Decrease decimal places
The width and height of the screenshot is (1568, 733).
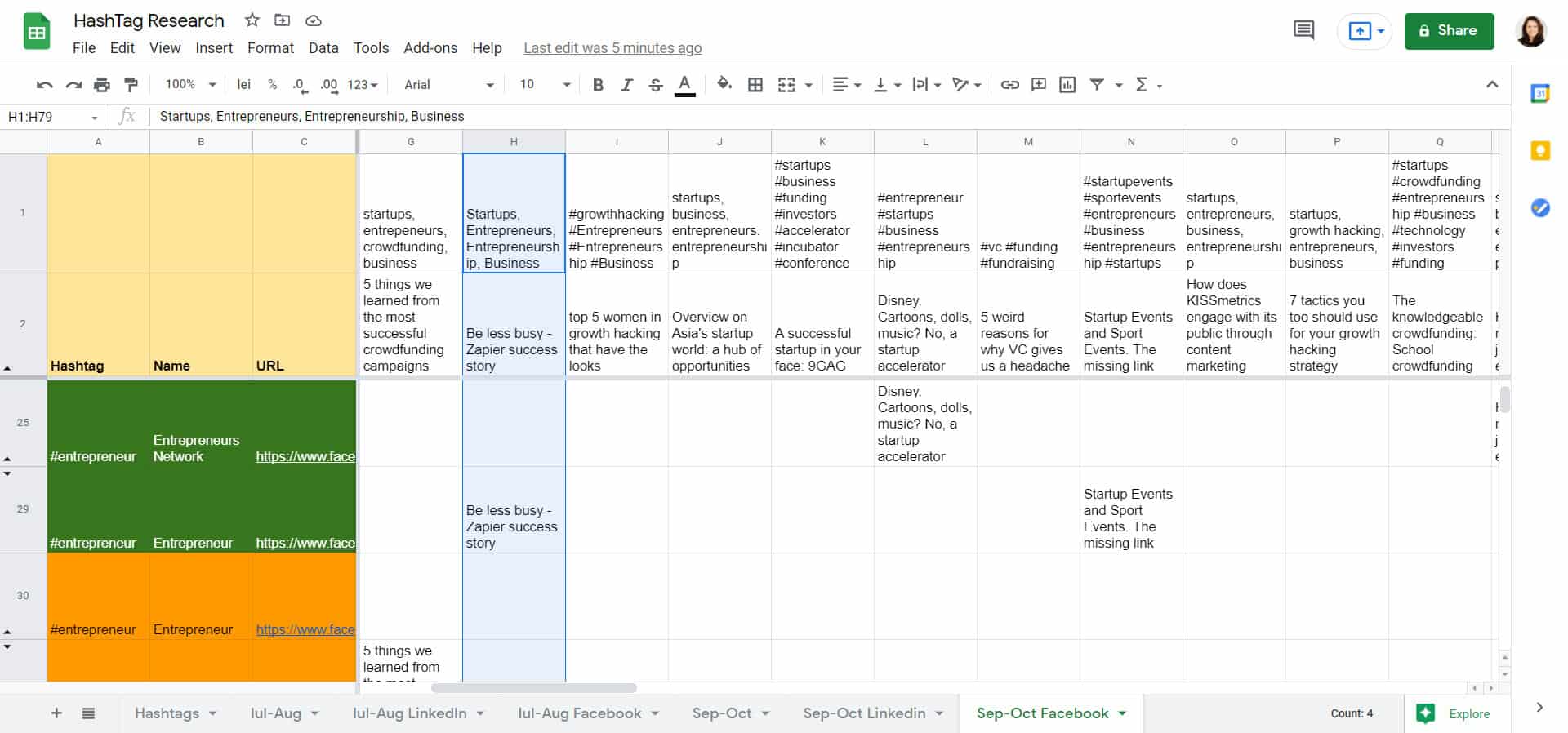299,85
